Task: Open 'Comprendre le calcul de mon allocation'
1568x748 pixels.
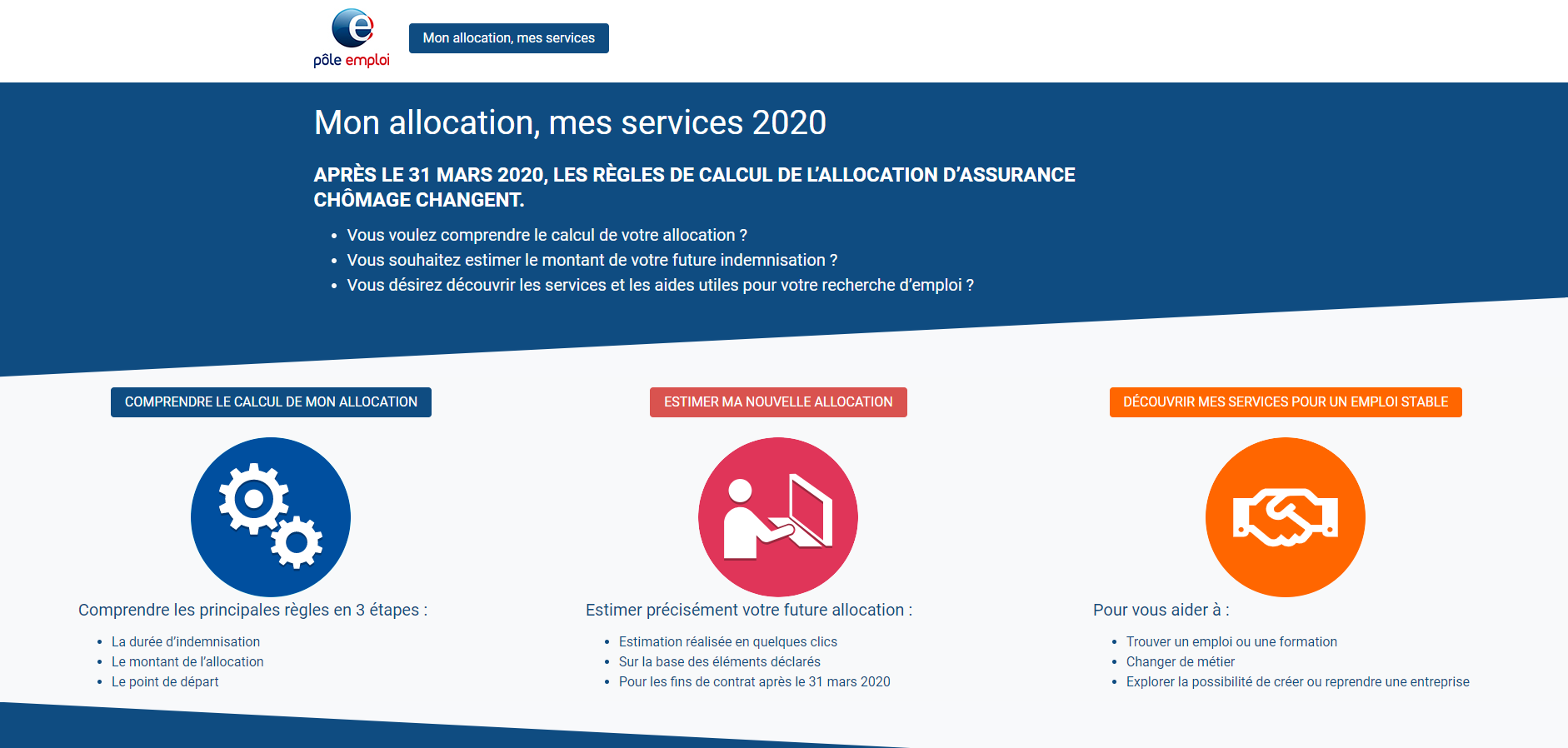Action: [271, 402]
